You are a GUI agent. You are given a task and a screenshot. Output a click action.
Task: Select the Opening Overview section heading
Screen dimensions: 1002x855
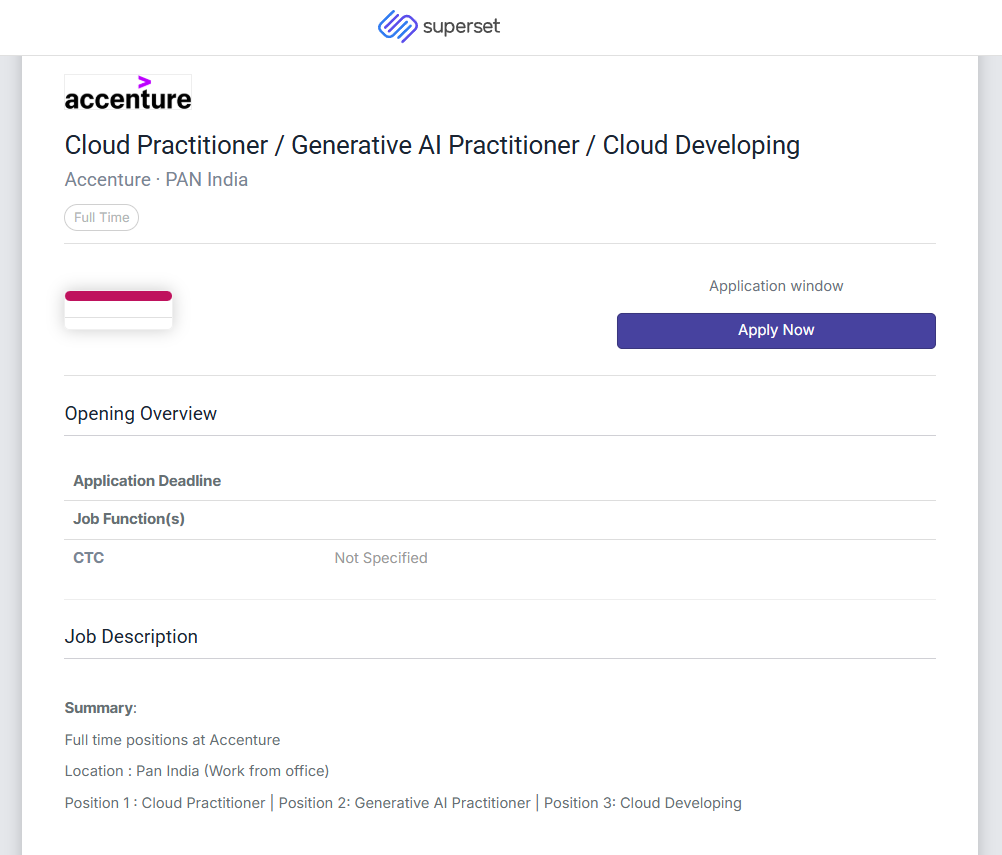point(141,414)
